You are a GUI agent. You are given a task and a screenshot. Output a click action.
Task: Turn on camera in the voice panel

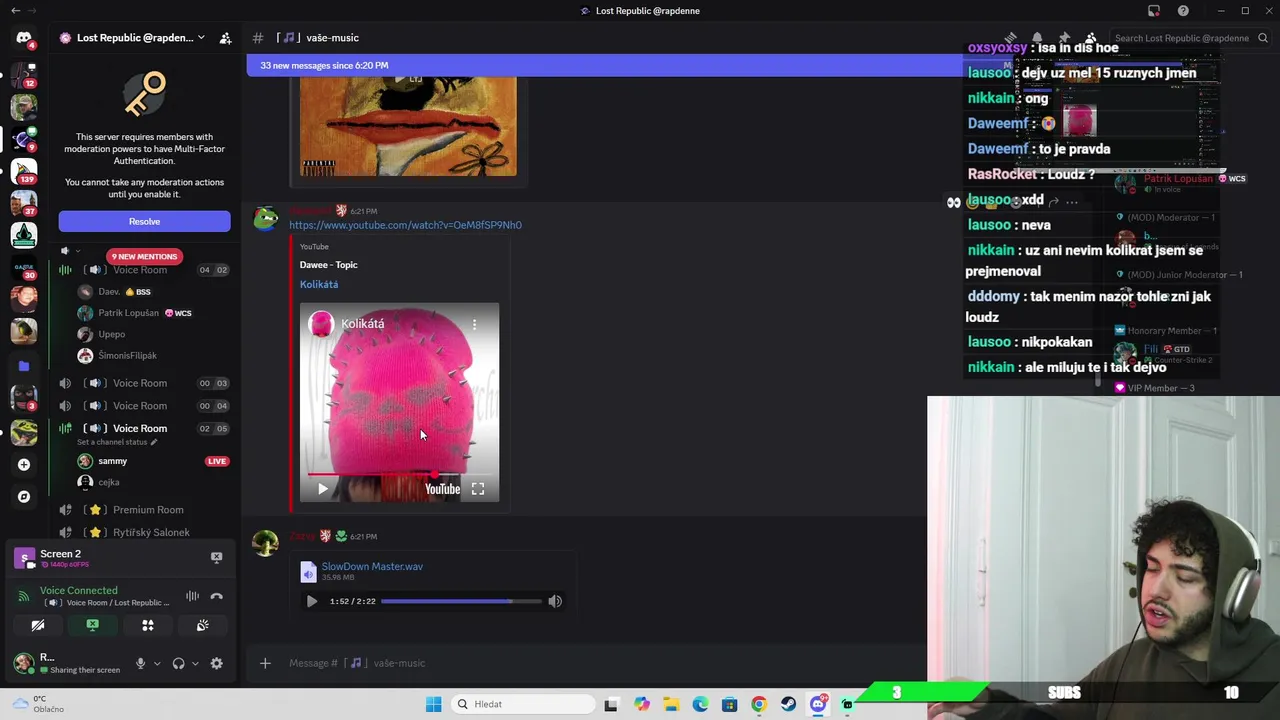pyautogui.click(x=38, y=625)
